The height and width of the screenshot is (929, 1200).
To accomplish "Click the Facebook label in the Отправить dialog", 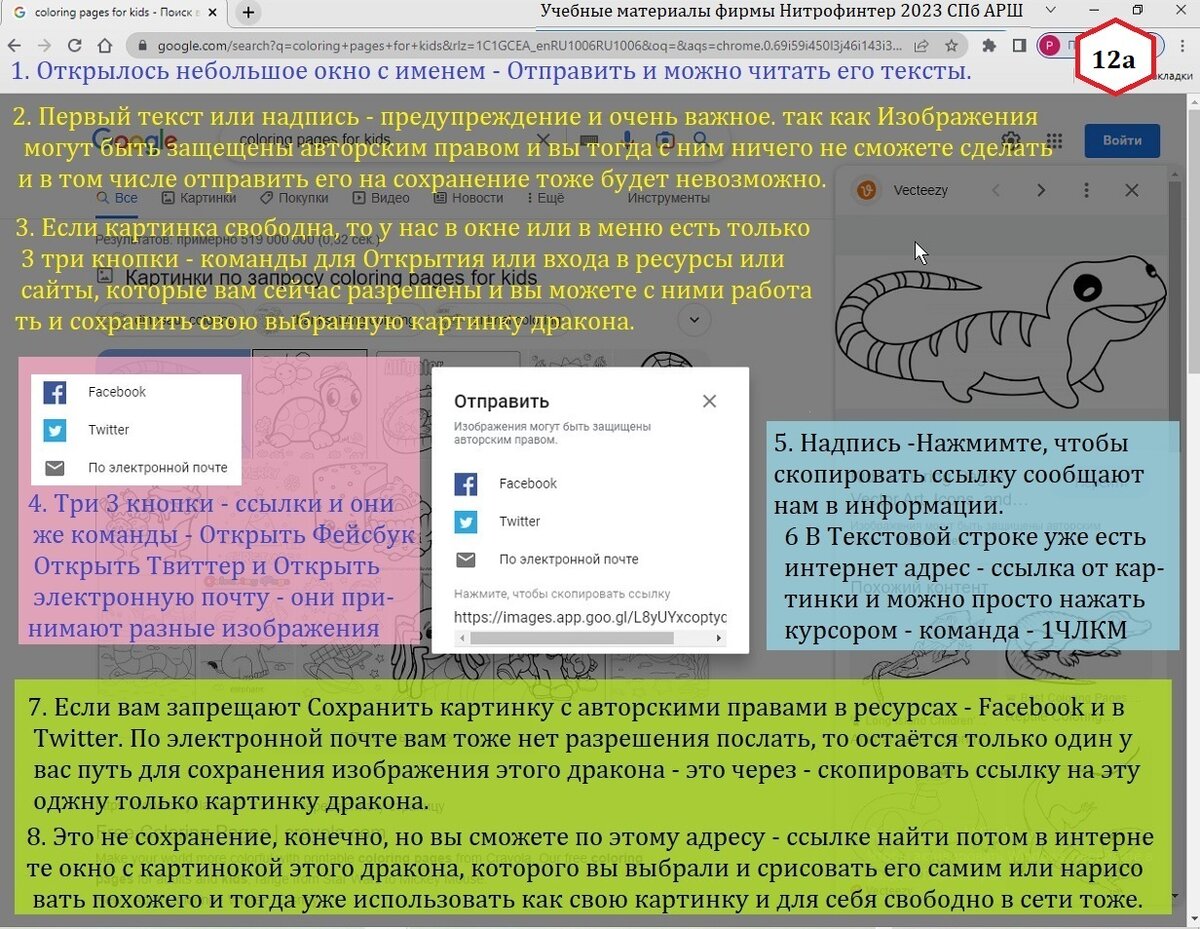I will pos(528,484).
